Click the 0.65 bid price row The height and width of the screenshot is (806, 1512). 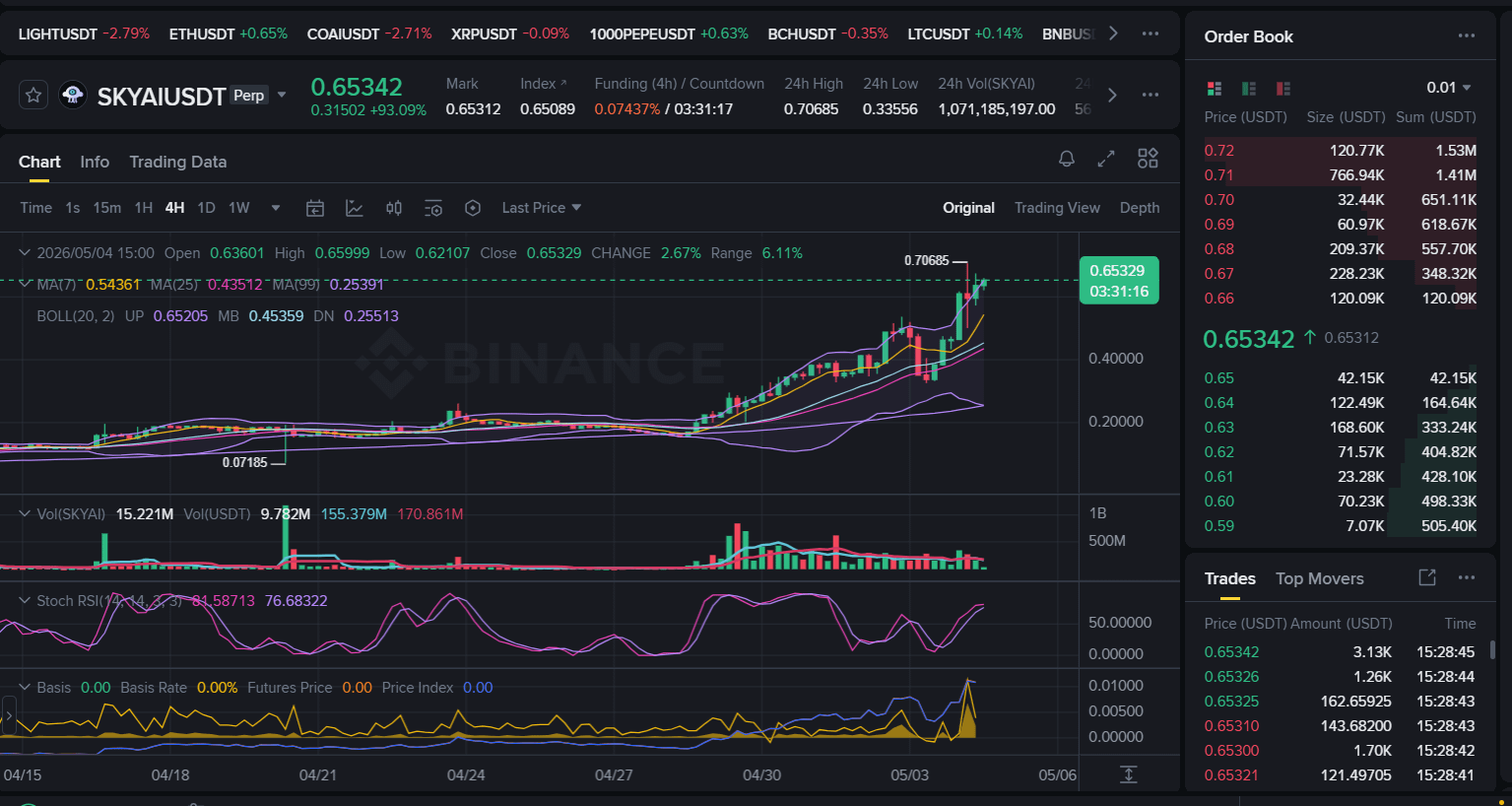point(1340,378)
